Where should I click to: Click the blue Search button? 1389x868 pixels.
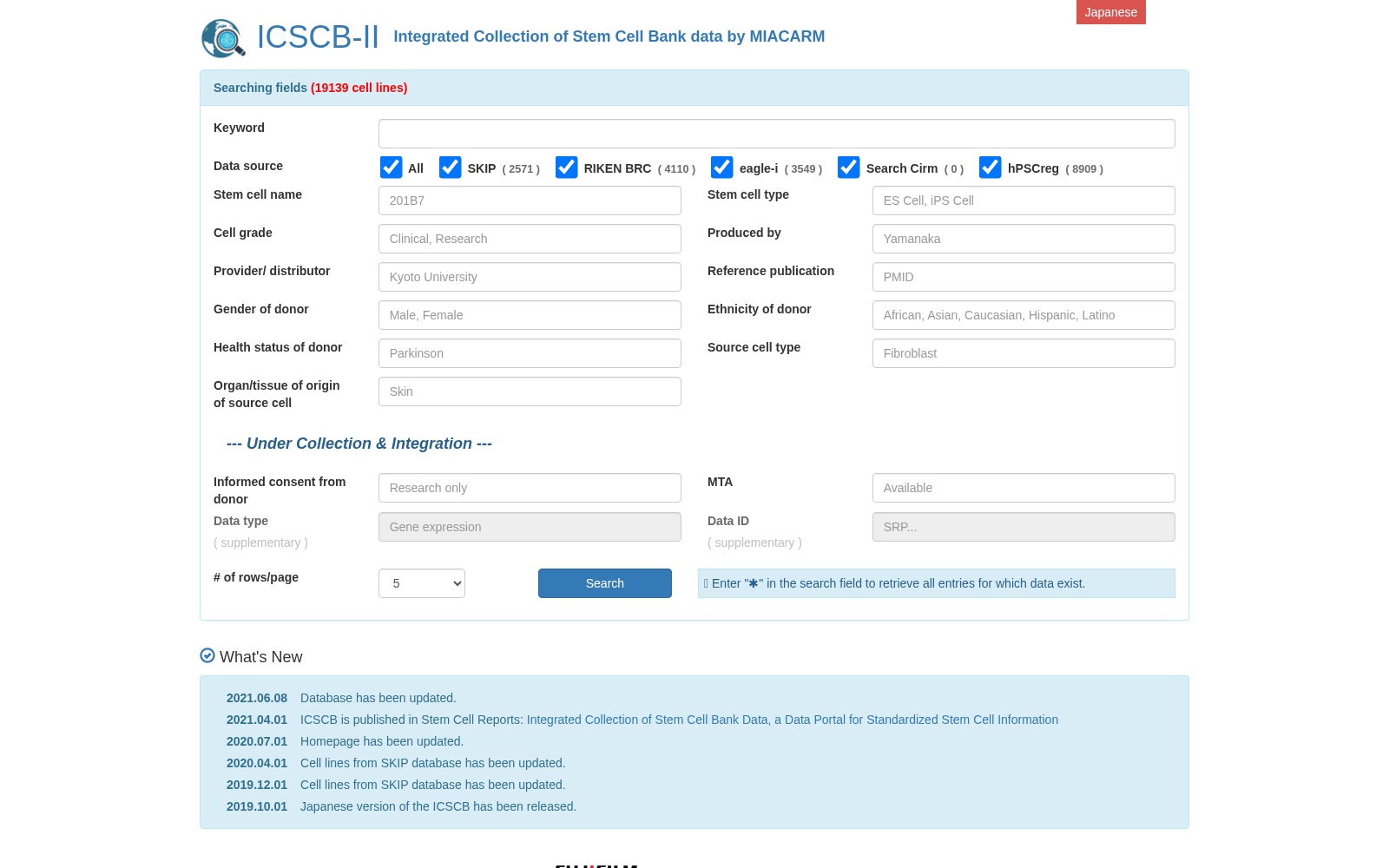[x=605, y=583]
